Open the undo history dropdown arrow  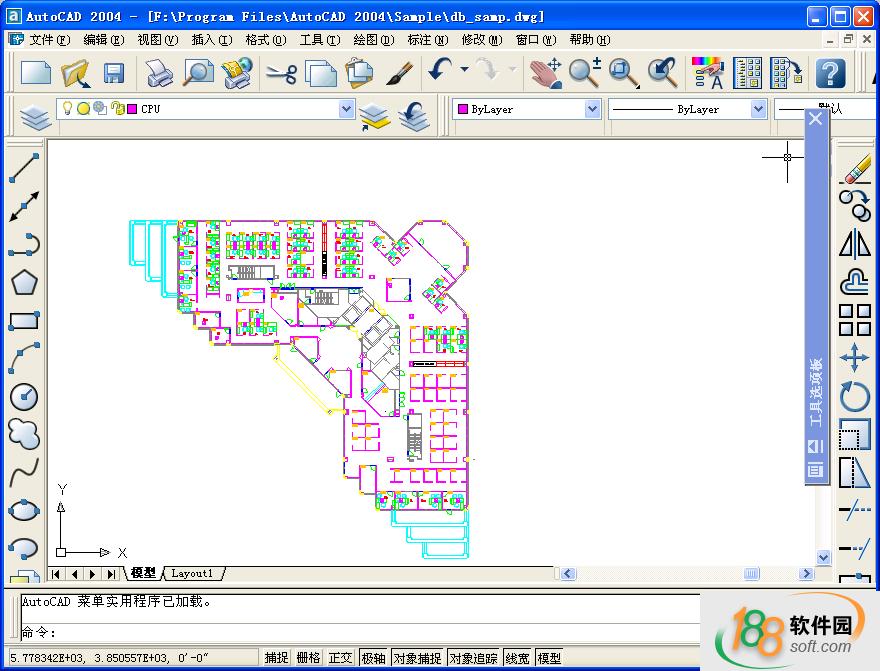464,70
